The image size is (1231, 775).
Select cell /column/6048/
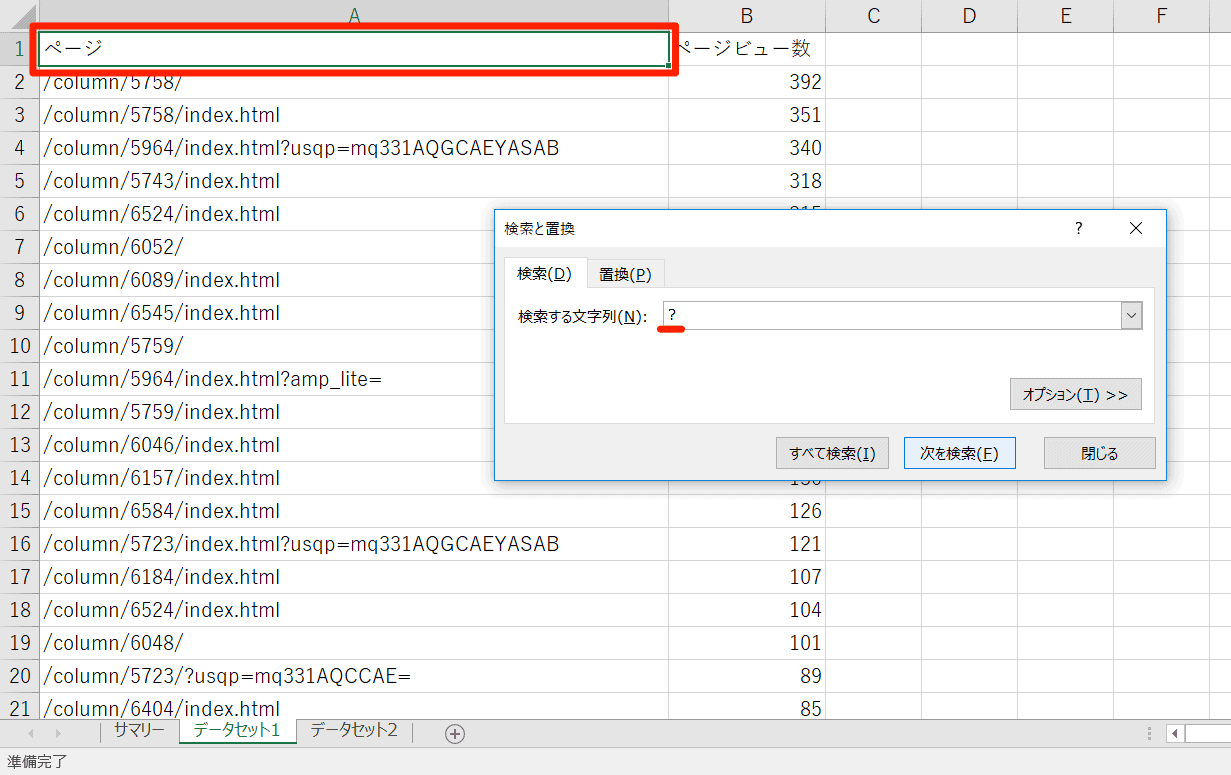click(x=354, y=643)
